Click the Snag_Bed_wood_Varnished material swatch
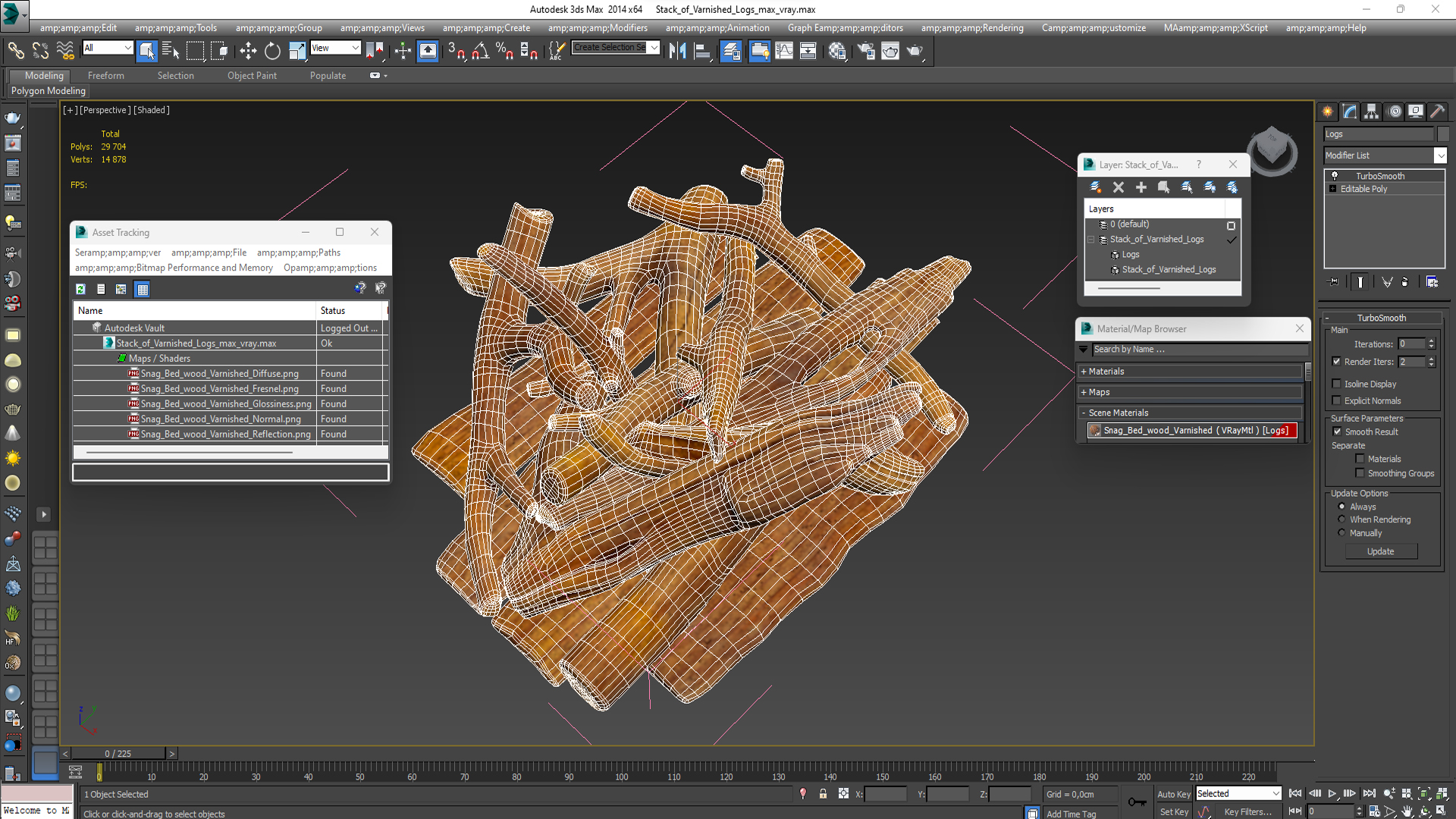Screen dimensions: 1456x819 point(1094,431)
